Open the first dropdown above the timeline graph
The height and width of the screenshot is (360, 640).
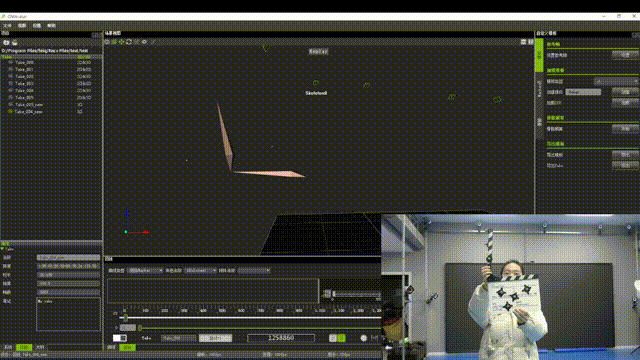click(x=145, y=270)
